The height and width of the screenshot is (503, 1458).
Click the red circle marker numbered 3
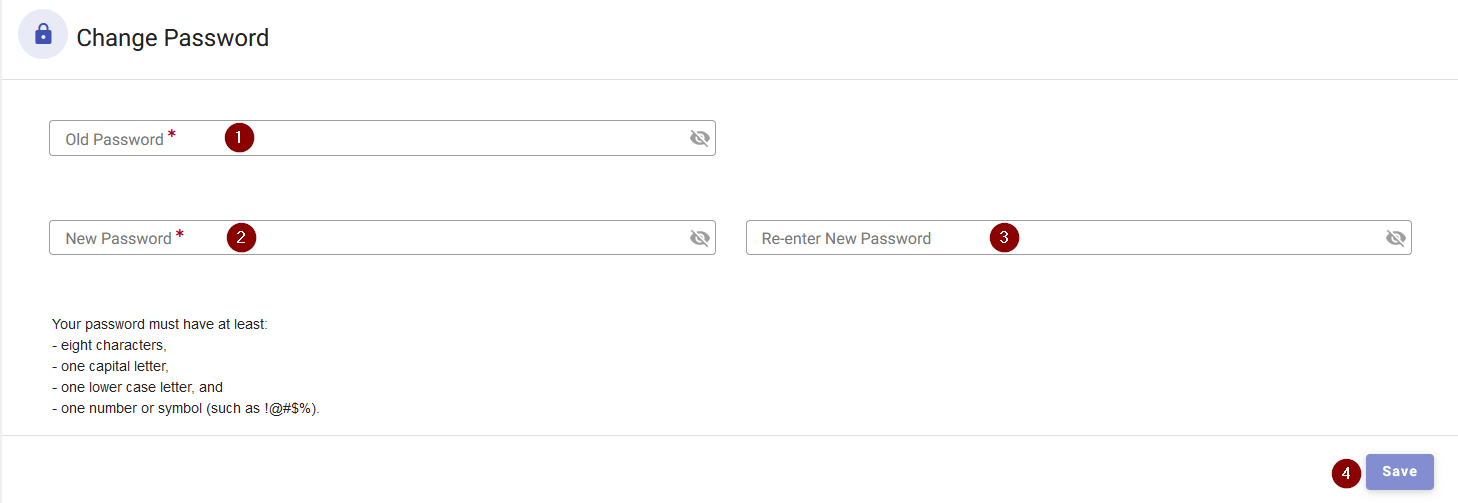[x=1004, y=237]
